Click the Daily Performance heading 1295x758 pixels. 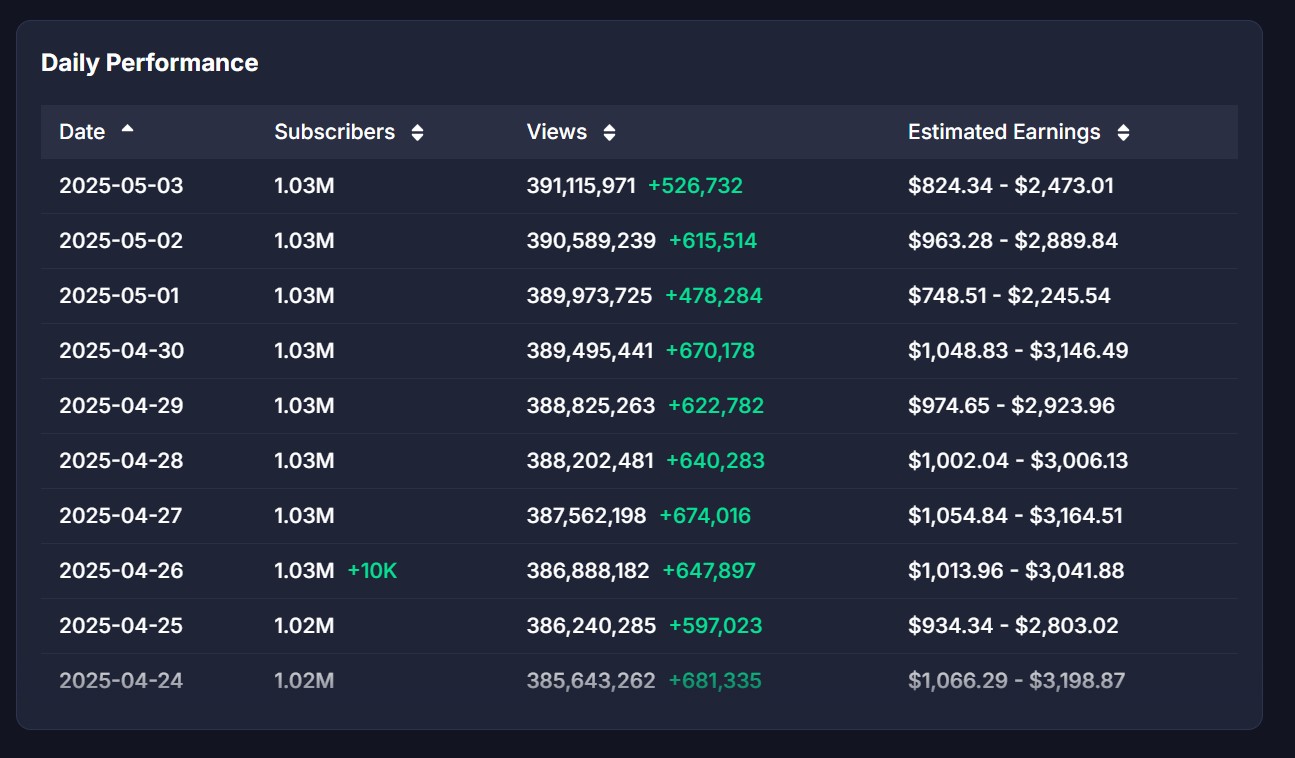coord(149,63)
